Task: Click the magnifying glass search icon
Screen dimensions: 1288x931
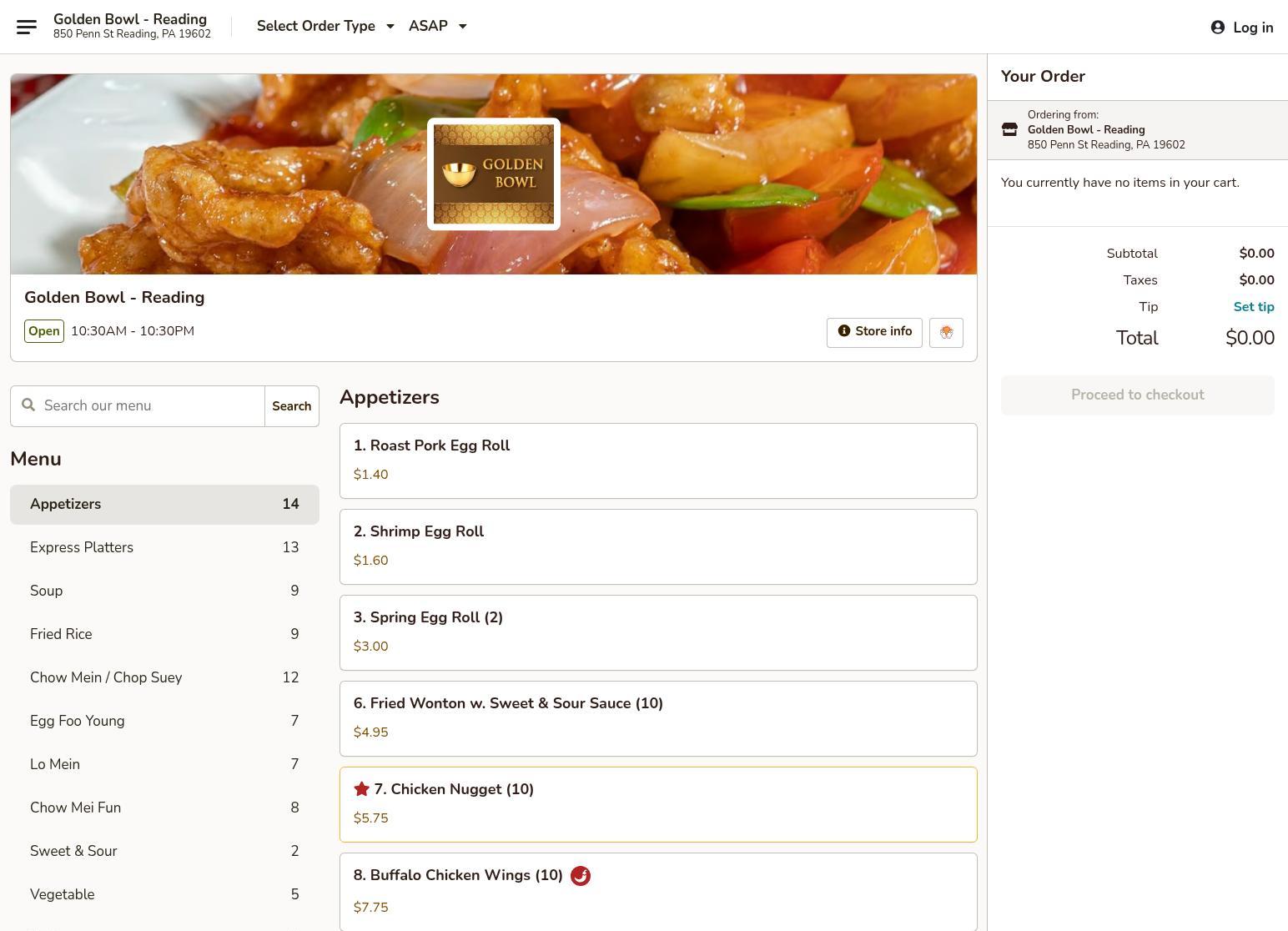Action: tap(28, 405)
